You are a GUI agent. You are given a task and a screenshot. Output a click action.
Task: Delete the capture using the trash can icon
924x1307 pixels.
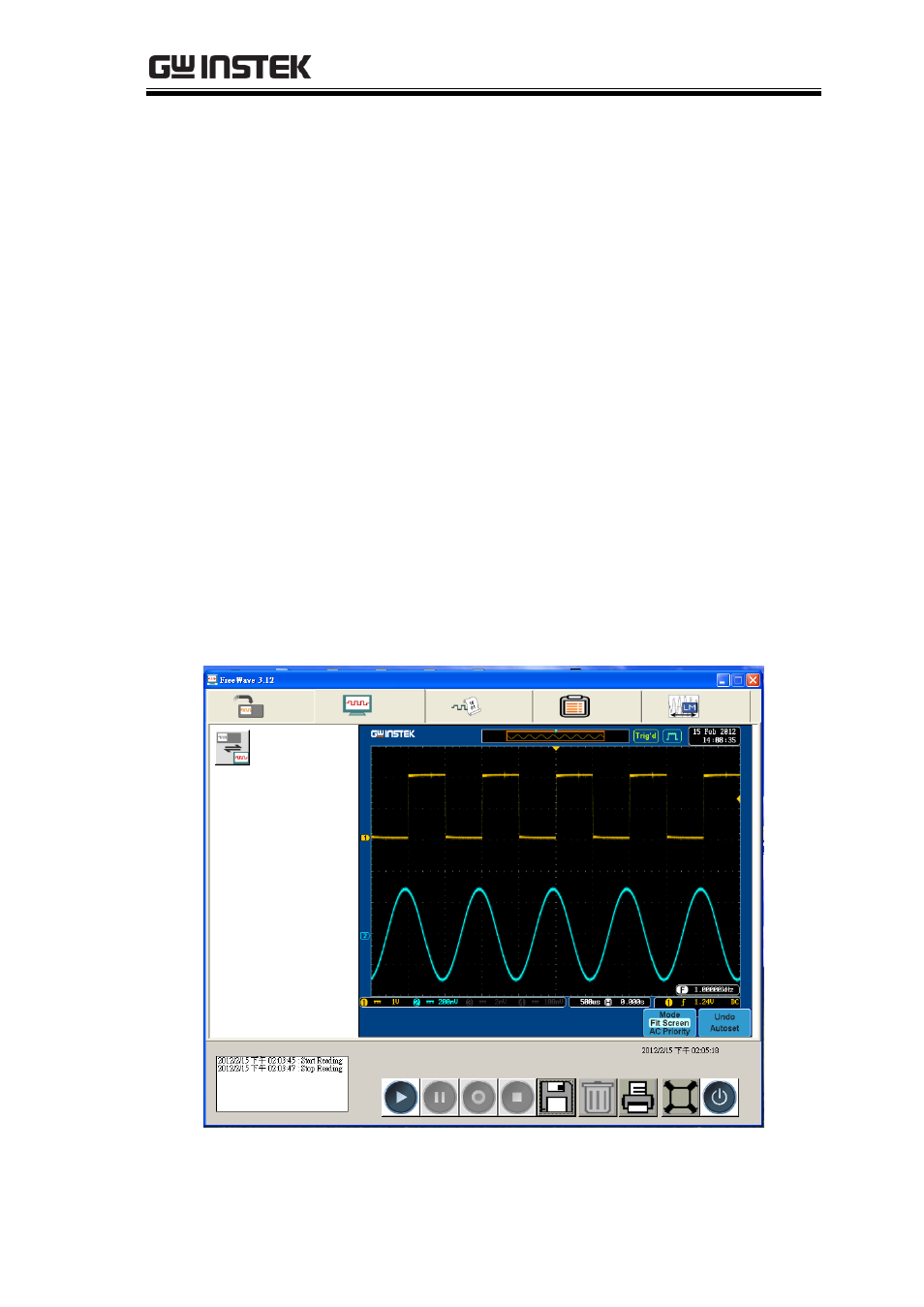tap(598, 1098)
